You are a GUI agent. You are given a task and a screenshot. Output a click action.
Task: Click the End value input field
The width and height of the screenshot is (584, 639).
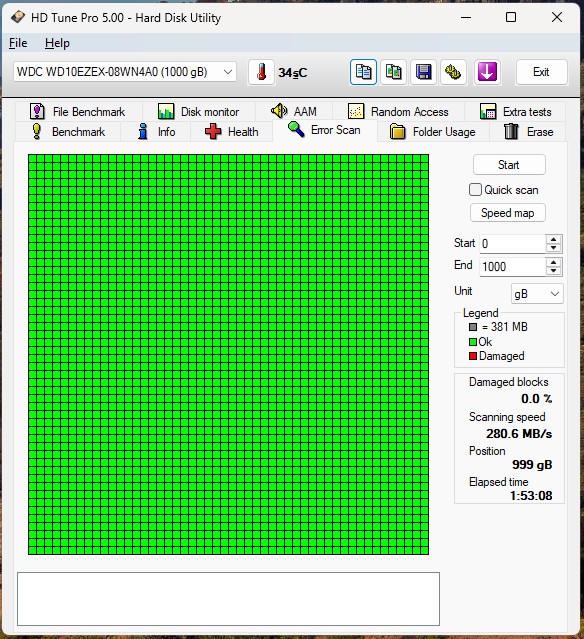pyautogui.click(x=513, y=267)
